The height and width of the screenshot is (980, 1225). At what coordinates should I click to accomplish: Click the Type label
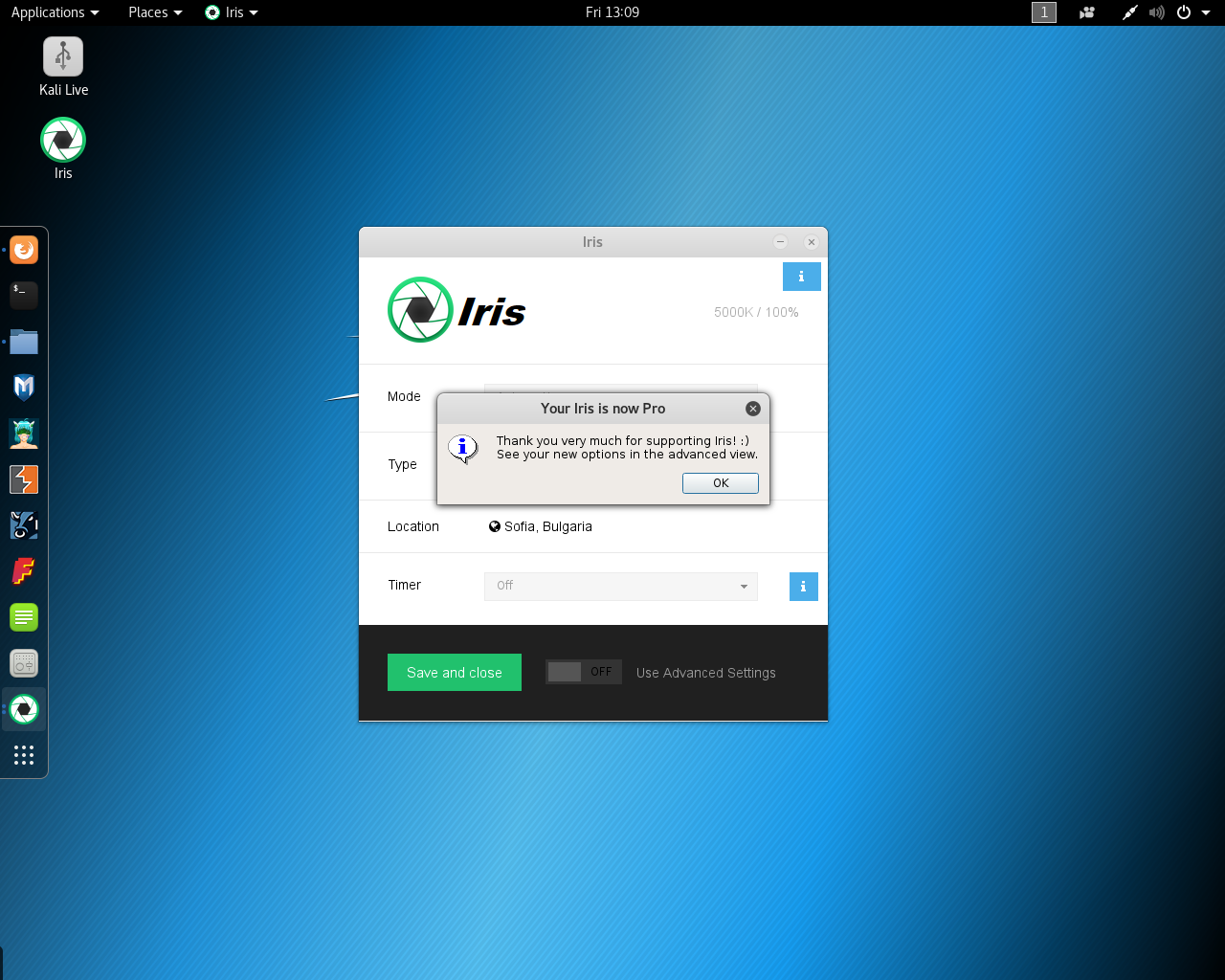(402, 464)
